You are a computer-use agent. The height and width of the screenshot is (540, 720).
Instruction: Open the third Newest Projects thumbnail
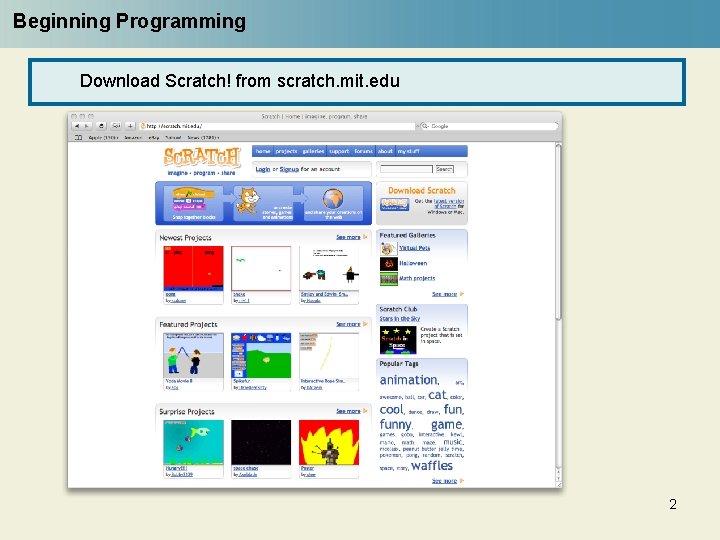(329, 268)
